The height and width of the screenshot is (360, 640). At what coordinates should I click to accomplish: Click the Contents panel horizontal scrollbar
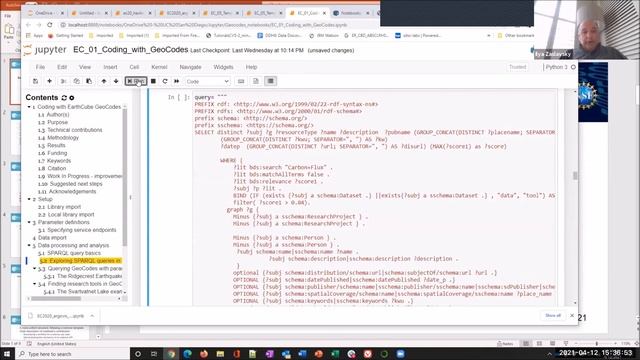point(56,299)
